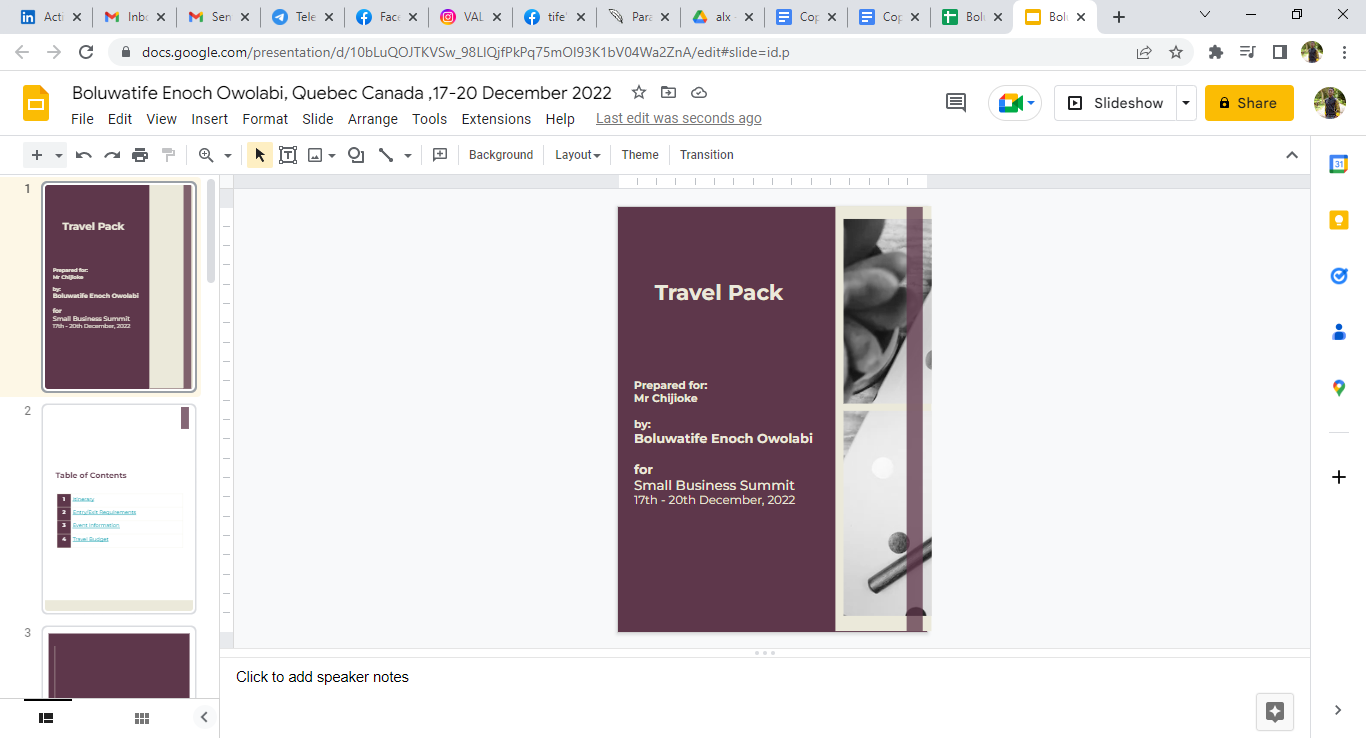The width and height of the screenshot is (1366, 738).
Task: Open a new Chrome tab
Action: (1119, 17)
